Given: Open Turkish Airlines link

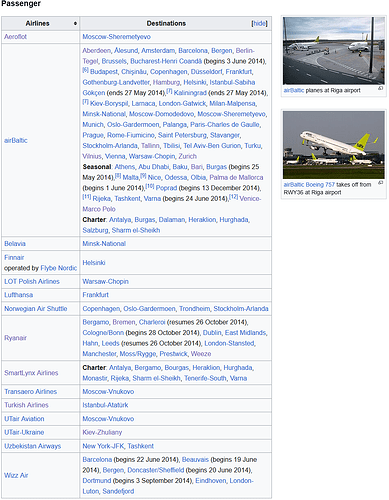Looking at the screenshot, I should pos(26,405).
